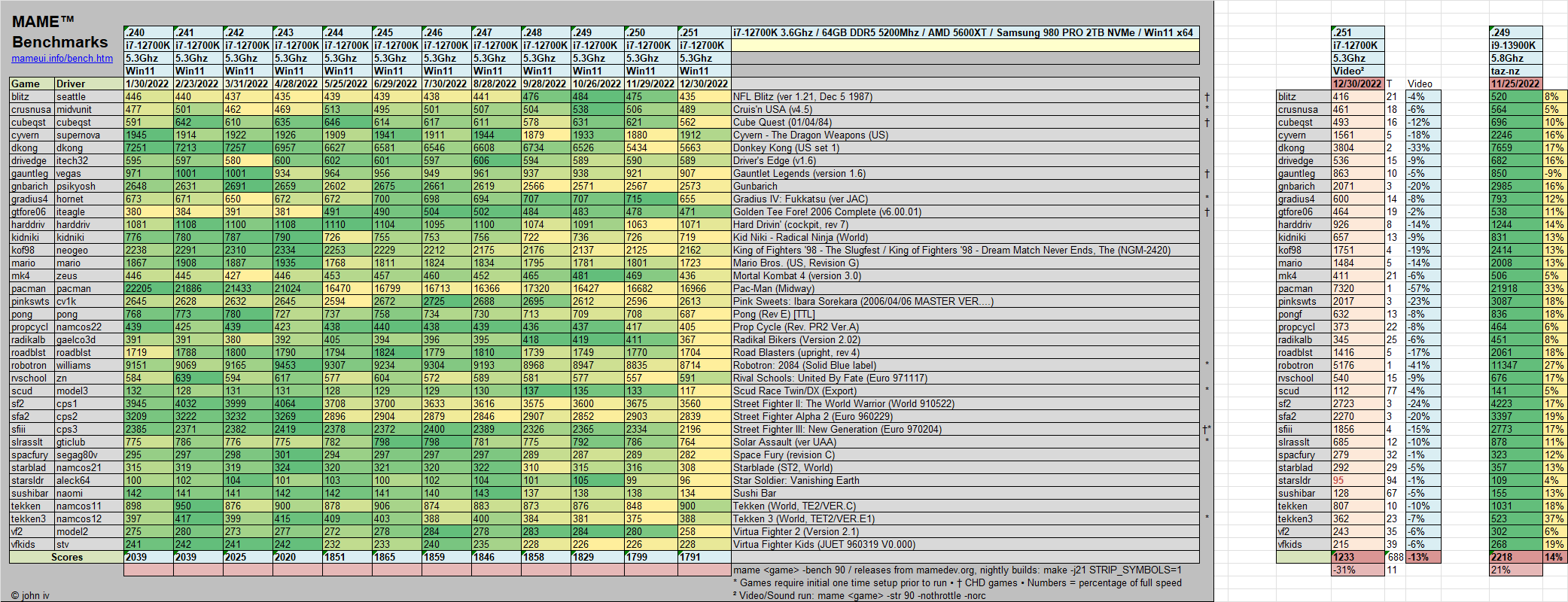Select the .243 version header cell
1568x602 pixels.
(x=297, y=32)
